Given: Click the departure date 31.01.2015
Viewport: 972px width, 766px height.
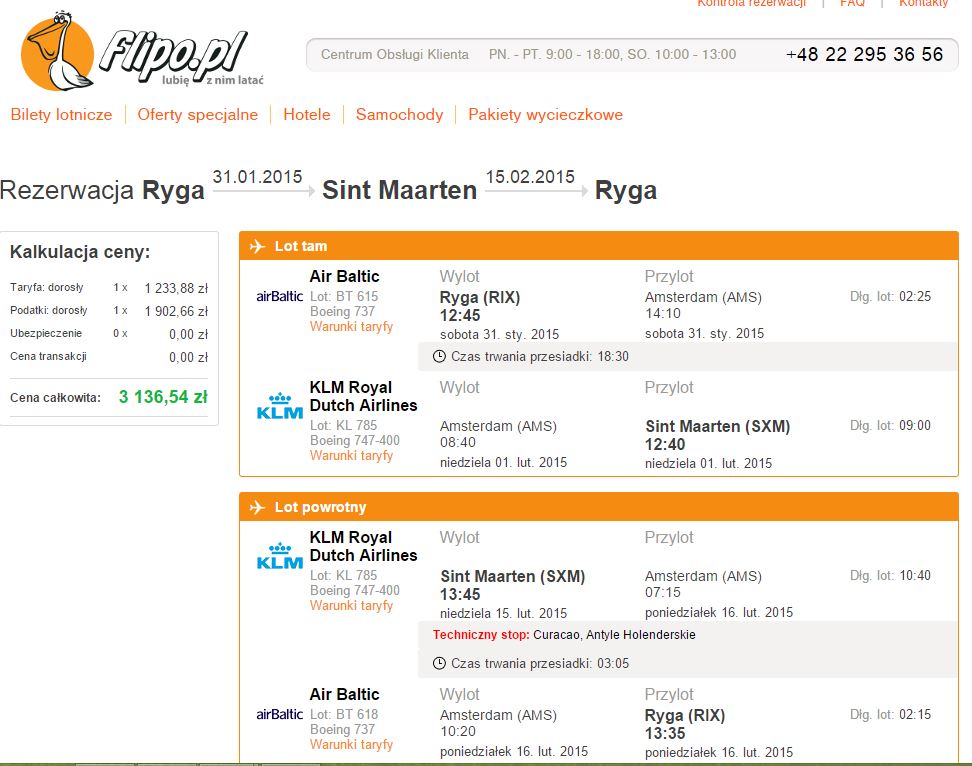Looking at the screenshot, I should [x=257, y=177].
